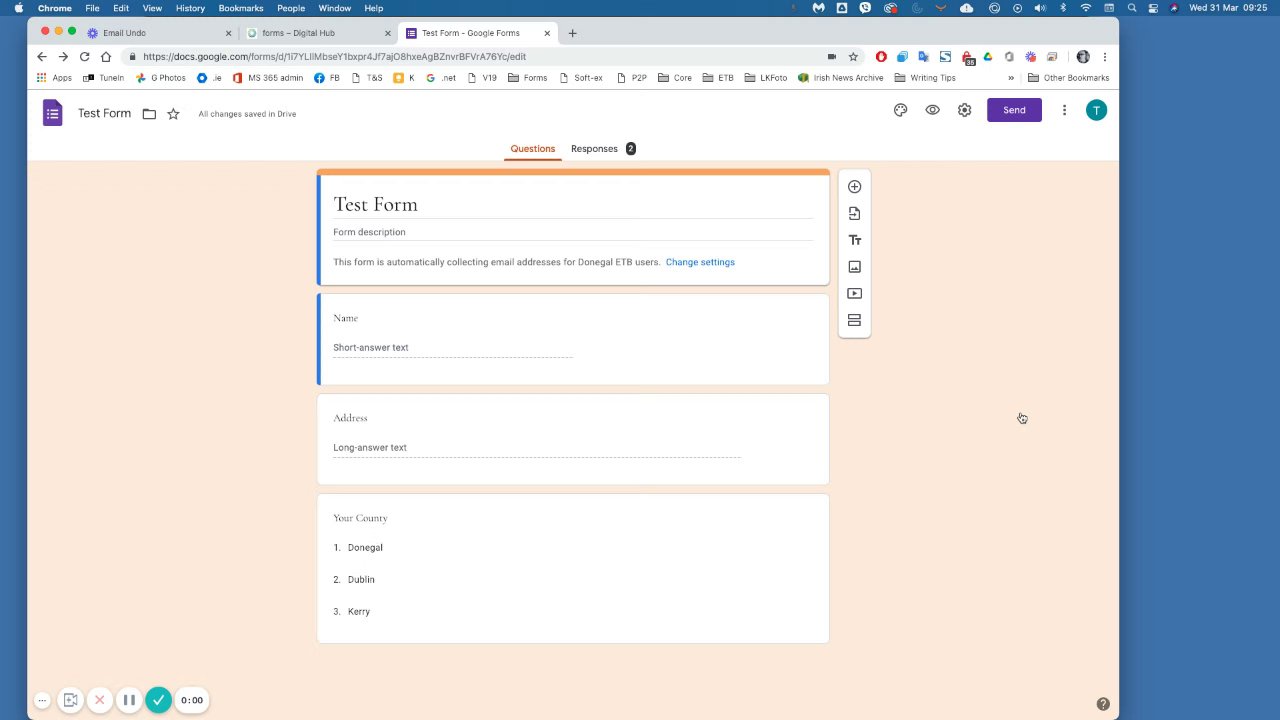
Task: Open the Help question mark icon
Action: [x=1103, y=704]
